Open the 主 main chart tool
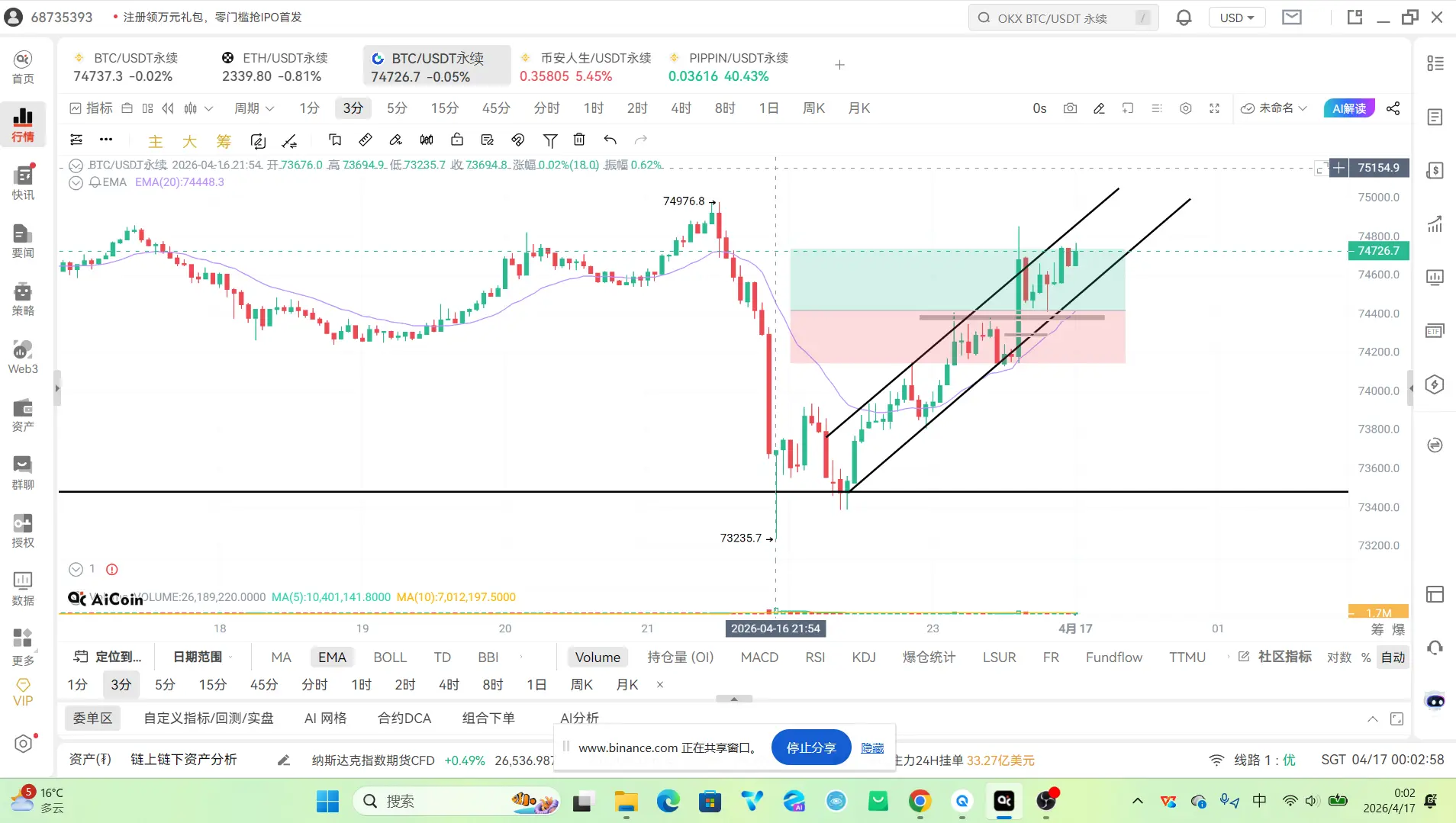The width and height of the screenshot is (1456, 823). pos(155,141)
